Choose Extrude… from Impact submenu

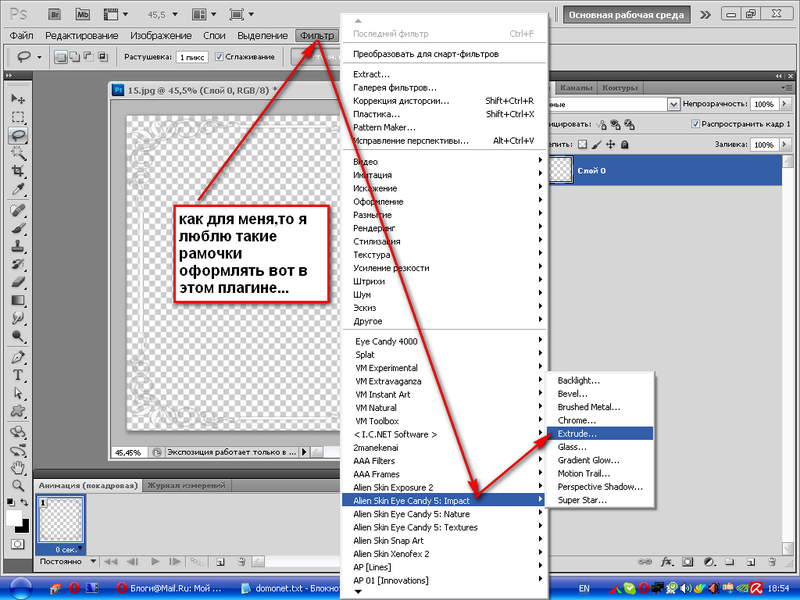pyautogui.click(x=599, y=434)
